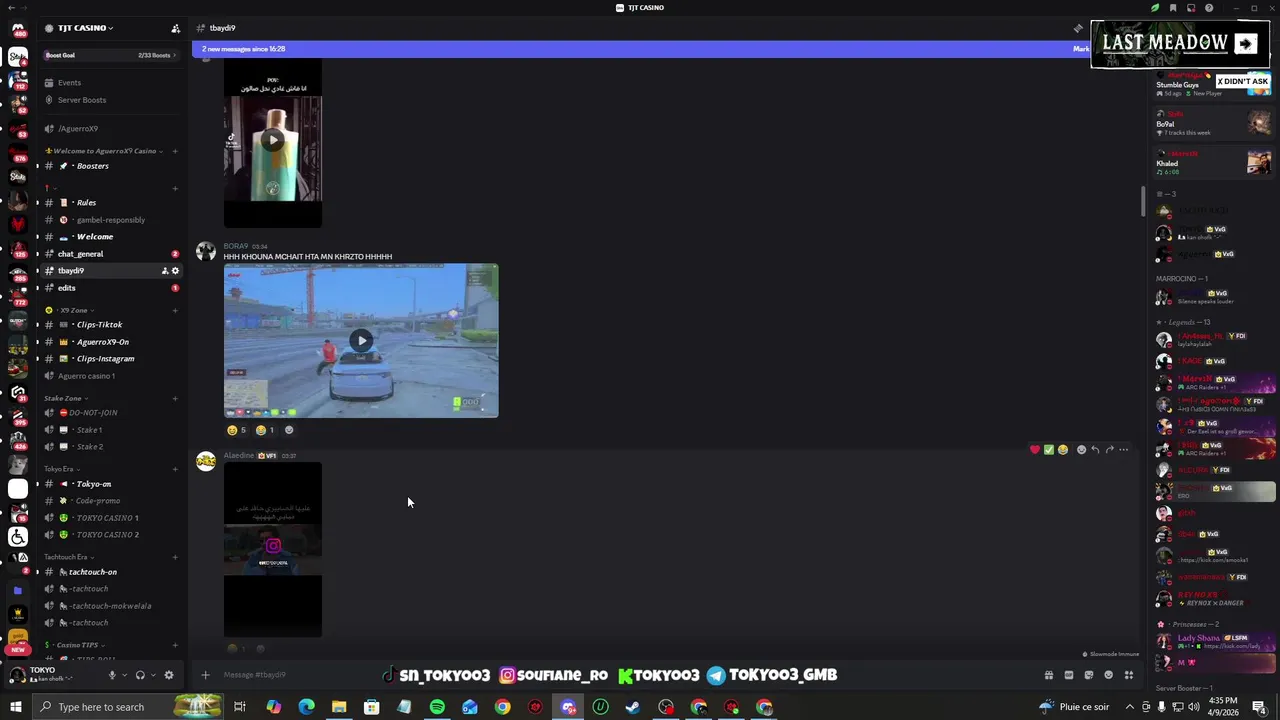Click the Windows Start button

[16, 707]
